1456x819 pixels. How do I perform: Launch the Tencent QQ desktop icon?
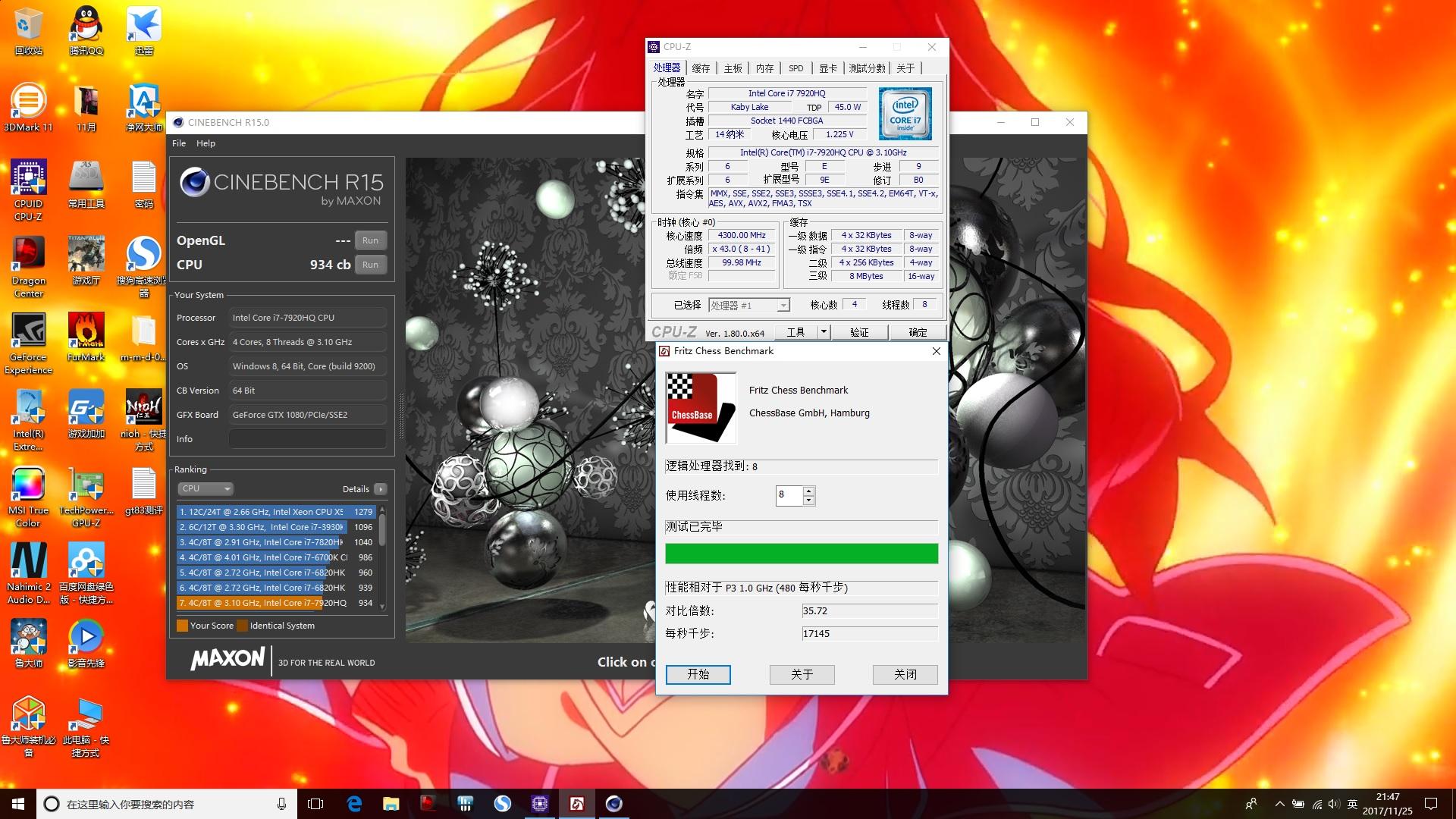86,31
